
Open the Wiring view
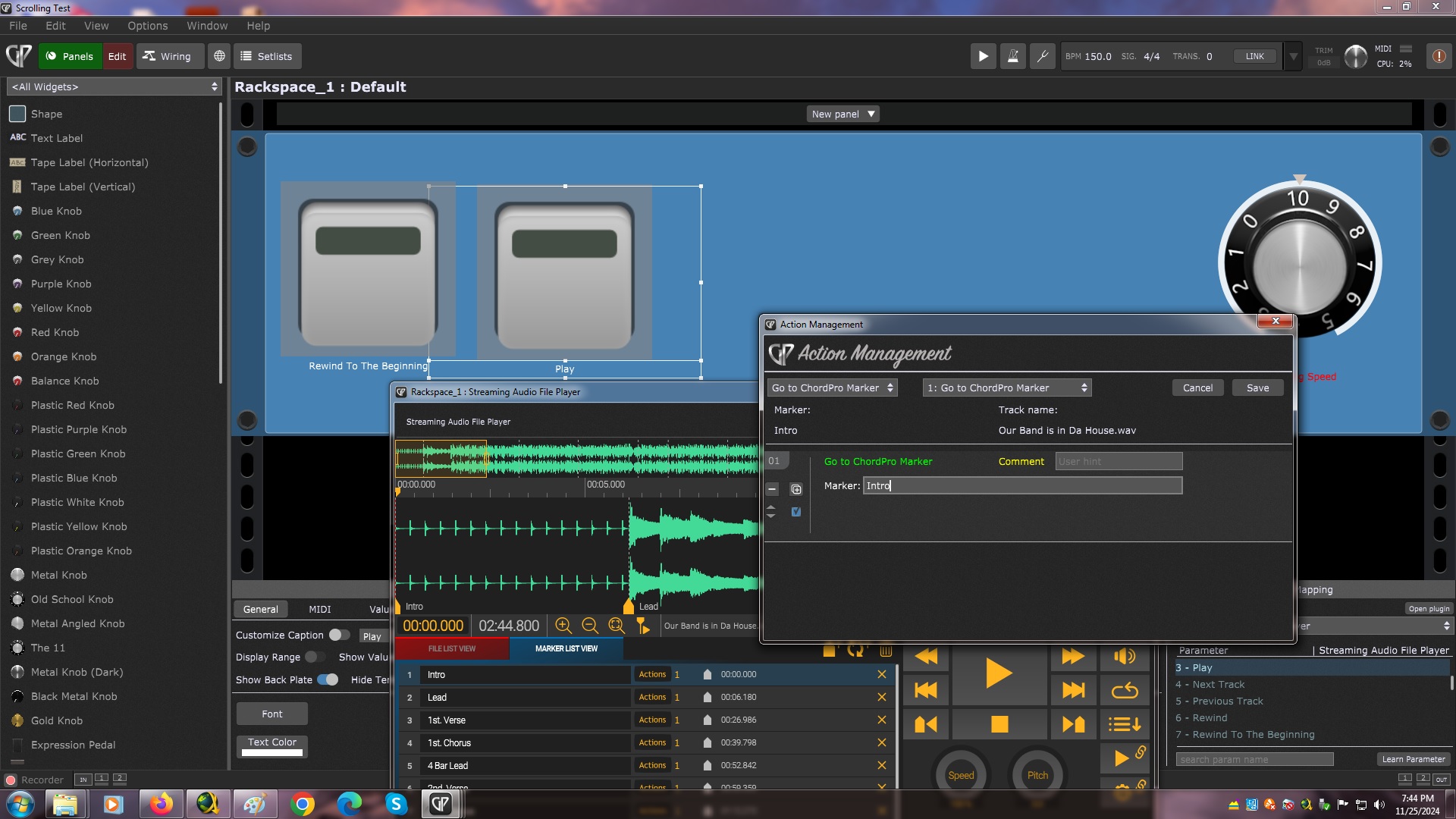(x=169, y=55)
